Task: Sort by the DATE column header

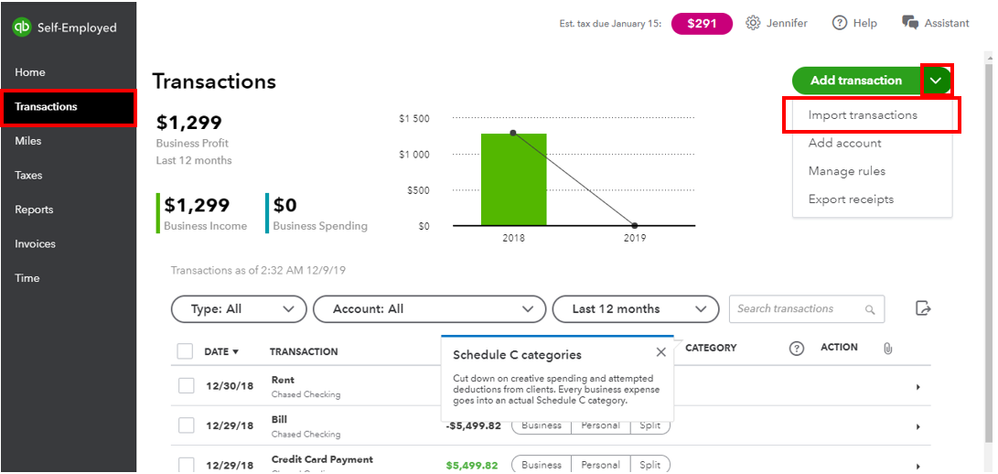Action: tap(221, 351)
